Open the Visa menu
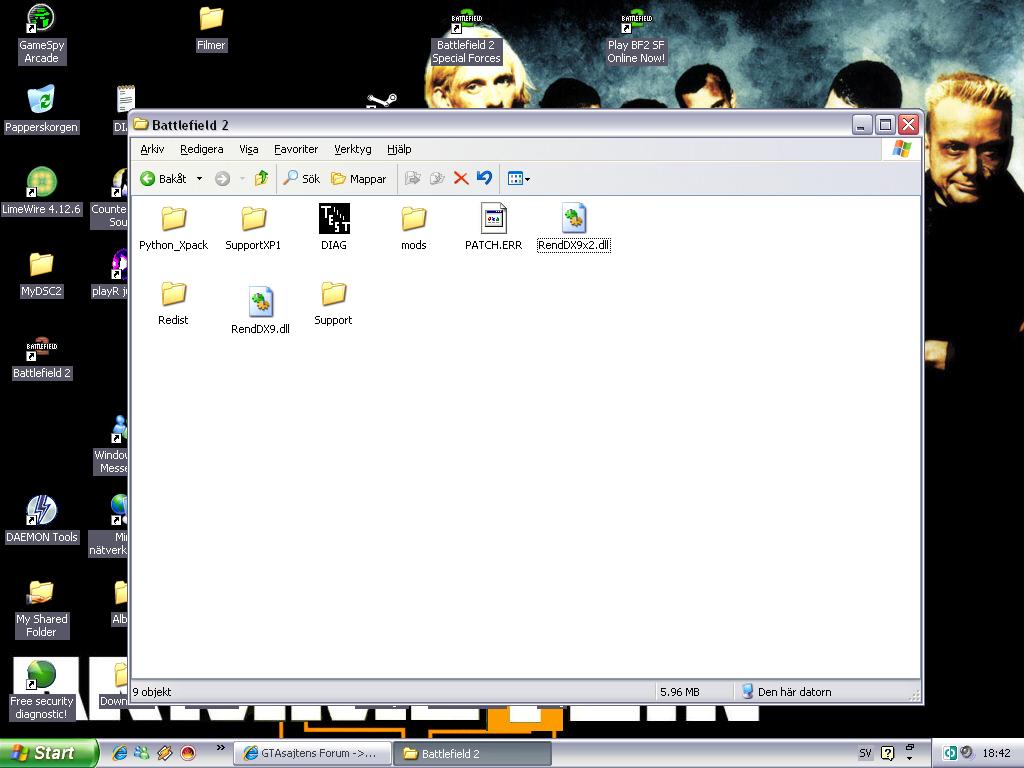This screenshot has height=768, width=1024. 249,150
